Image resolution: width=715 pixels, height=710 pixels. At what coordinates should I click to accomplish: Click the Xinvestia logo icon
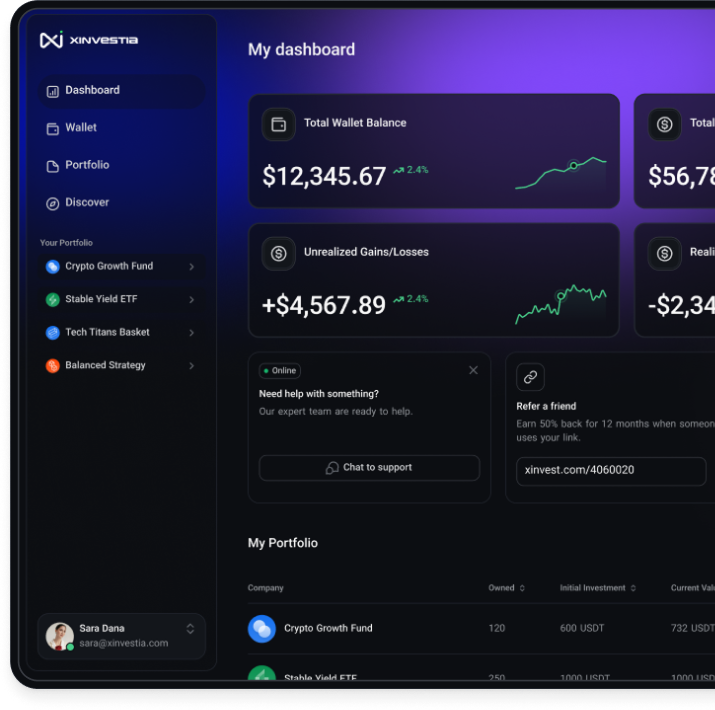coord(51,40)
